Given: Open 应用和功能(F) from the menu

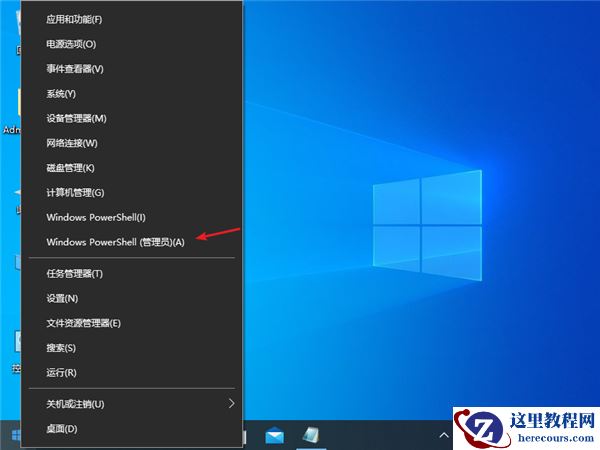Looking at the screenshot, I should pos(132,19).
